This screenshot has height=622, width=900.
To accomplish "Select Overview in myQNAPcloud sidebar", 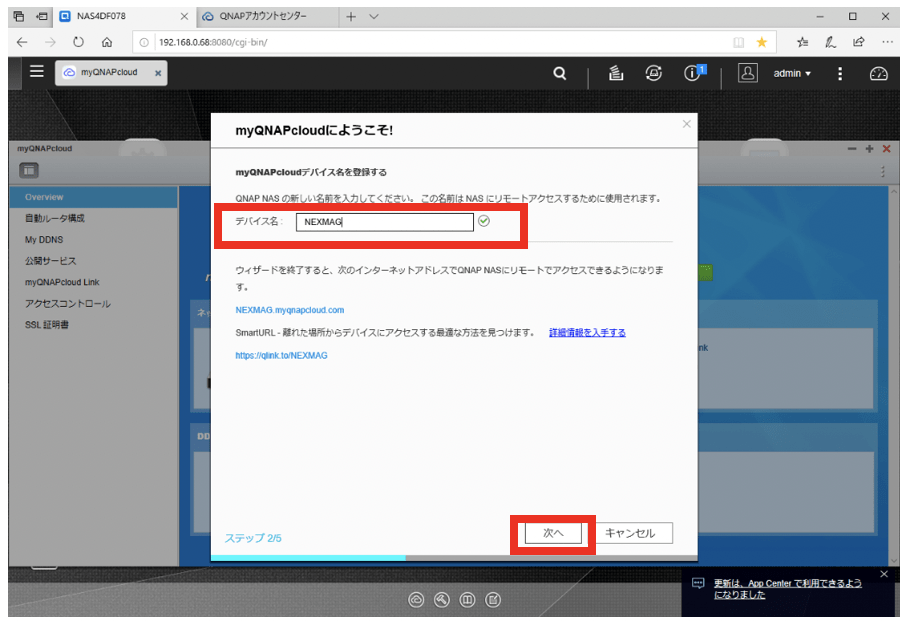I will pyautogui.click(x=94, y=197).
